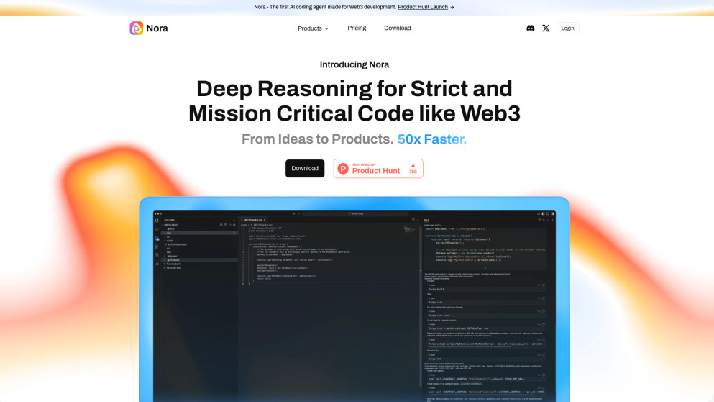Click the Product Hunt circular P logo

pos(343,169)
